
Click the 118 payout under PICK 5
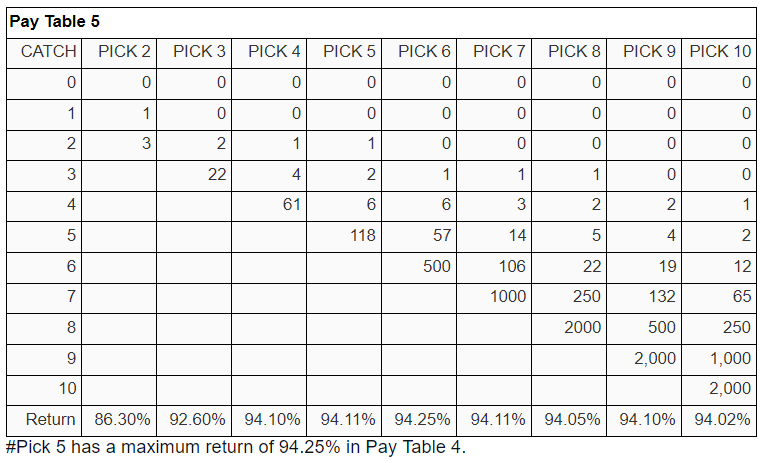tap(362, 235)
